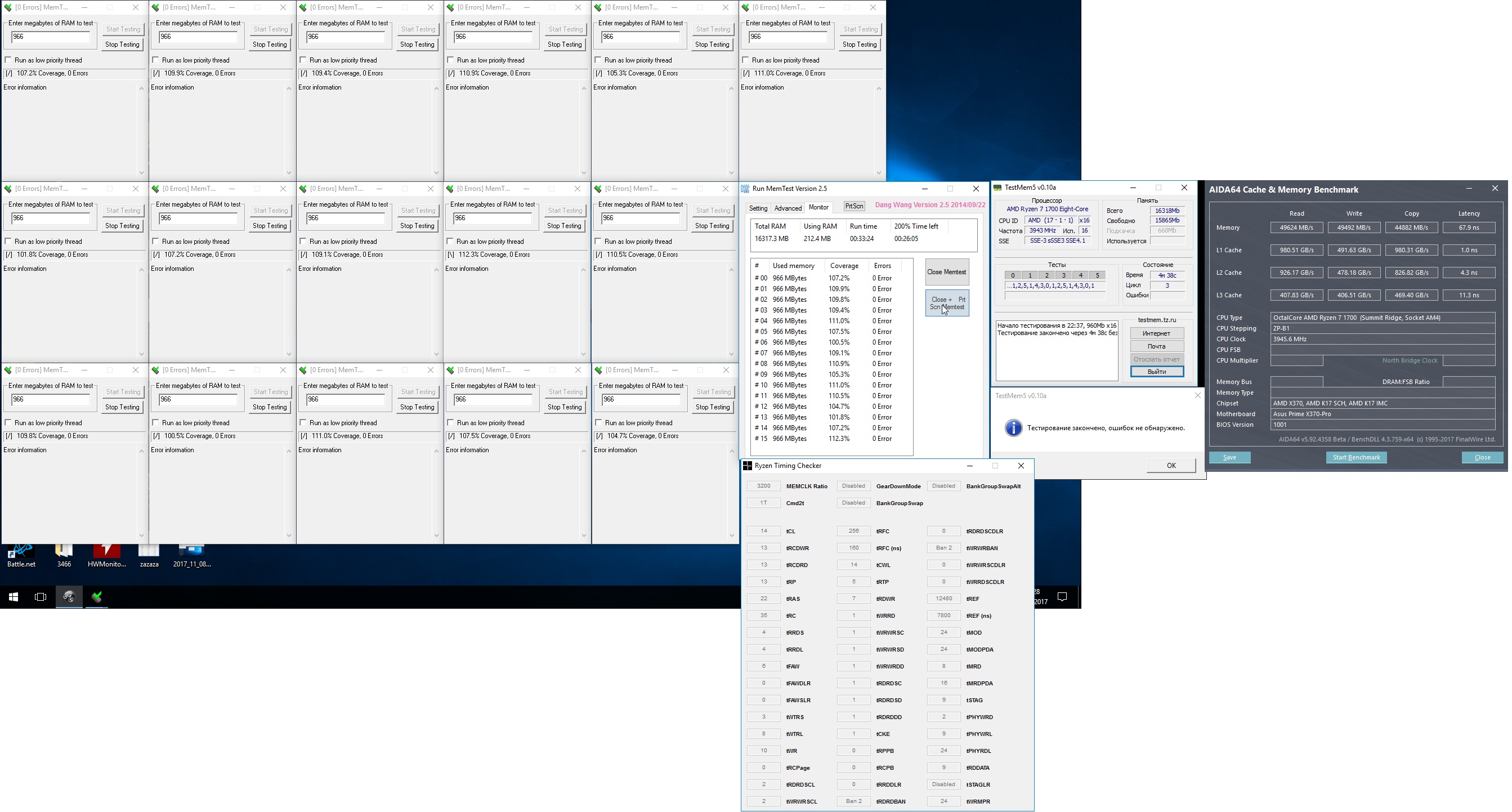Toggle TestMem5 test number 3 box

tap(1063, 275)
